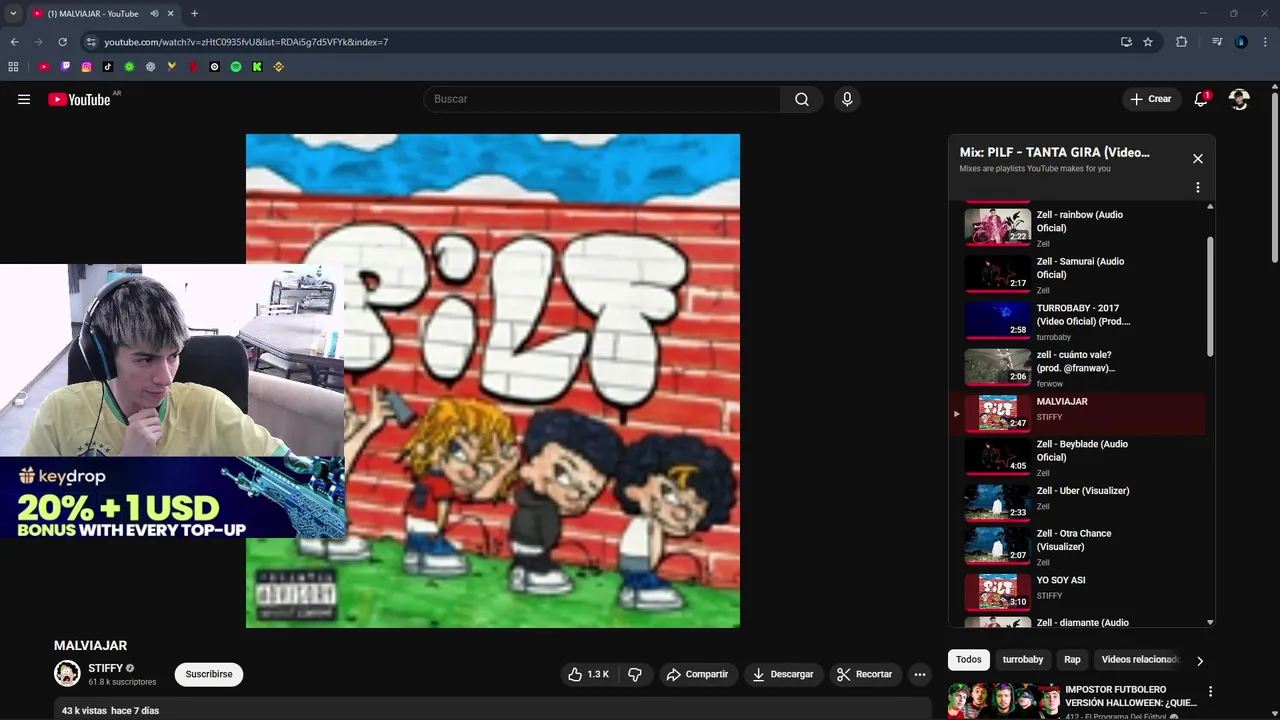Open site information icon in address bar
Image resolution: width=1280 pixels, height=720 pixels.
(91, 42)
